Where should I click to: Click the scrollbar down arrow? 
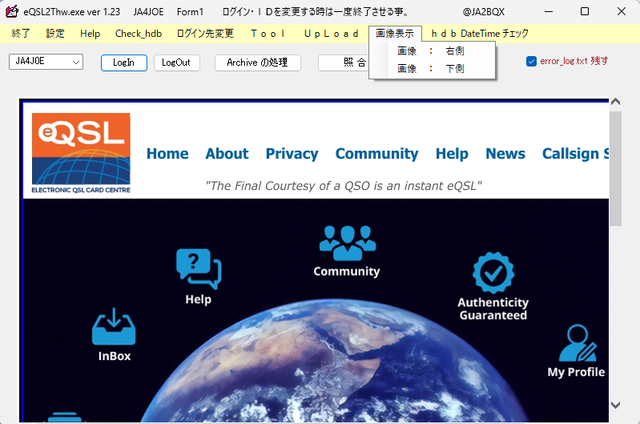[x=616, y=405]
